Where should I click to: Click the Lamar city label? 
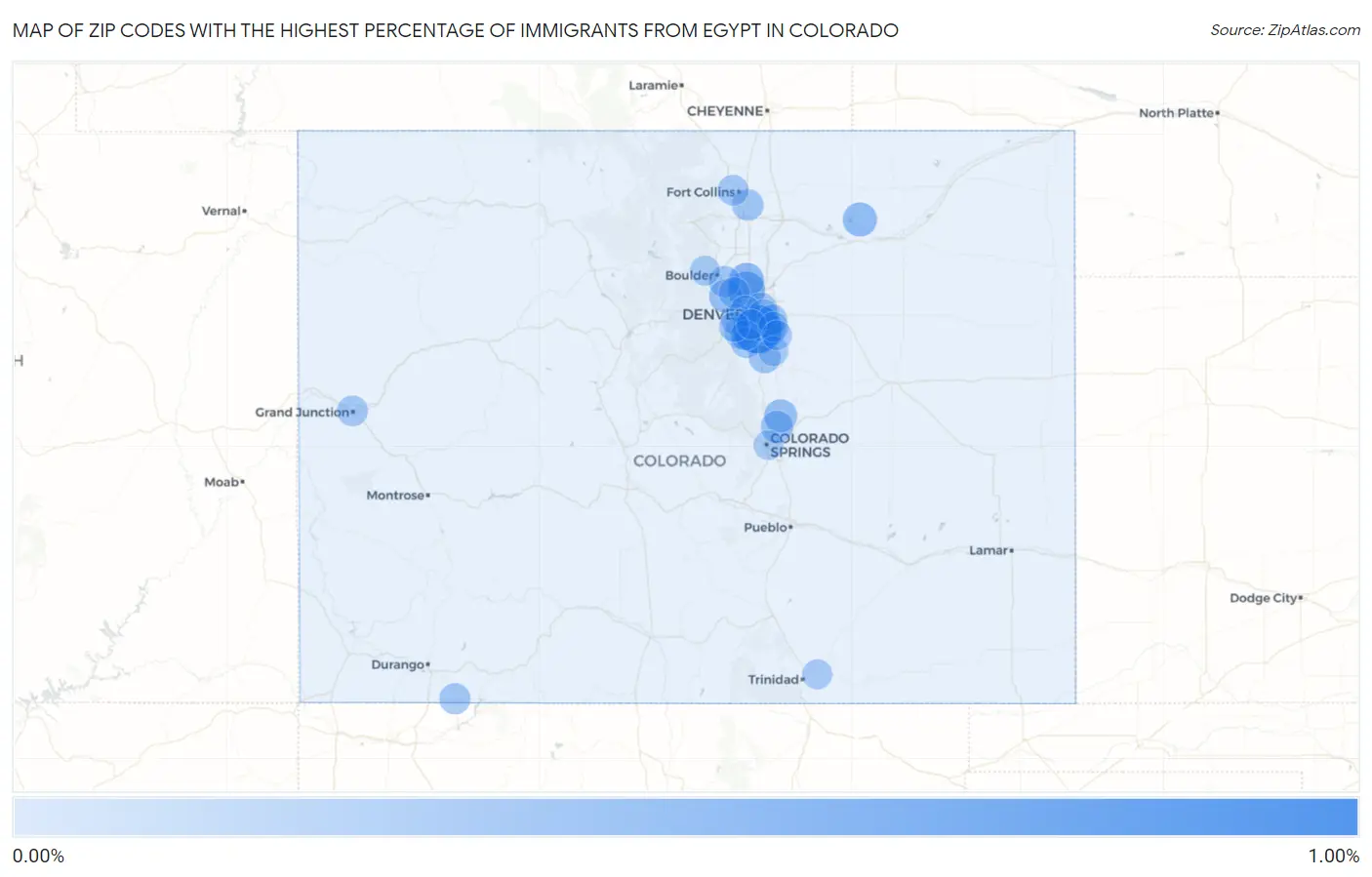point(990,551)
